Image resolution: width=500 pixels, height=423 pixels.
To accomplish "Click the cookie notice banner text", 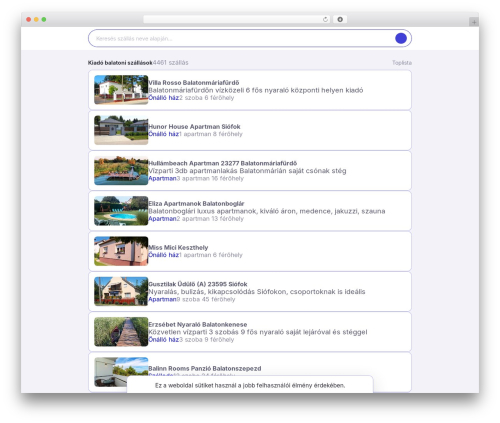I will point(250,385).
